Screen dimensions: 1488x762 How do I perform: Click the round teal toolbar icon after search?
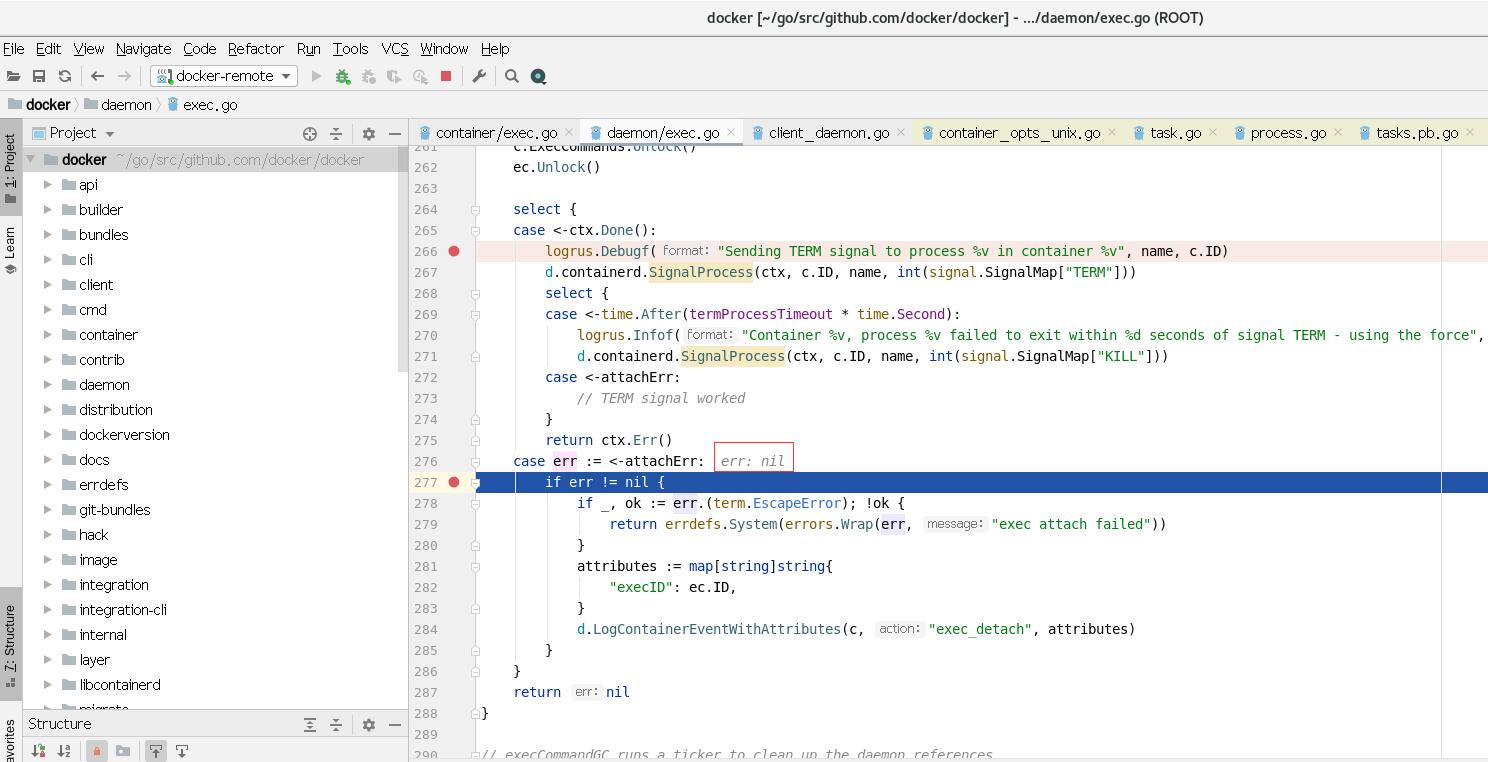[538, 76]
